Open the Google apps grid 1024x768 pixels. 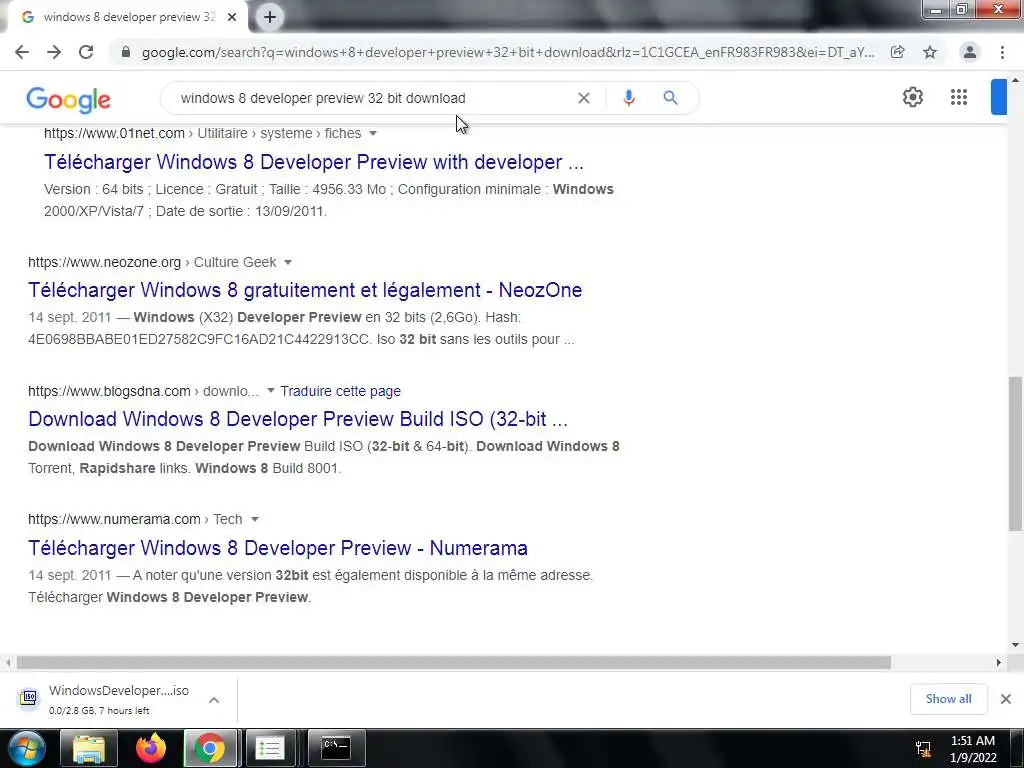tap(959, 97)
